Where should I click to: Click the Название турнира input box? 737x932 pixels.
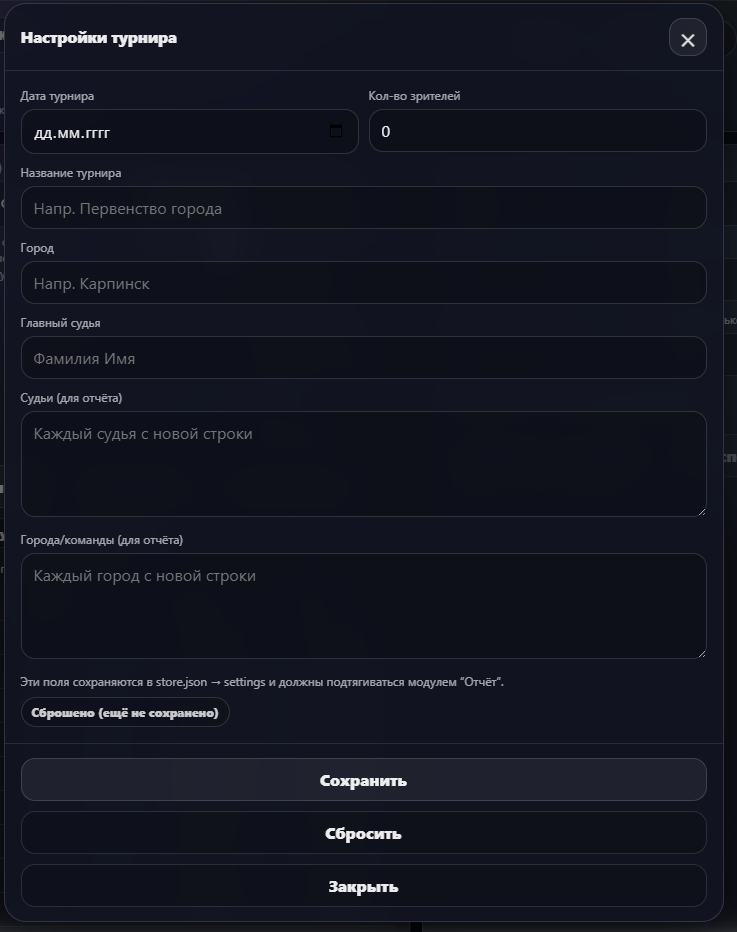363,208
